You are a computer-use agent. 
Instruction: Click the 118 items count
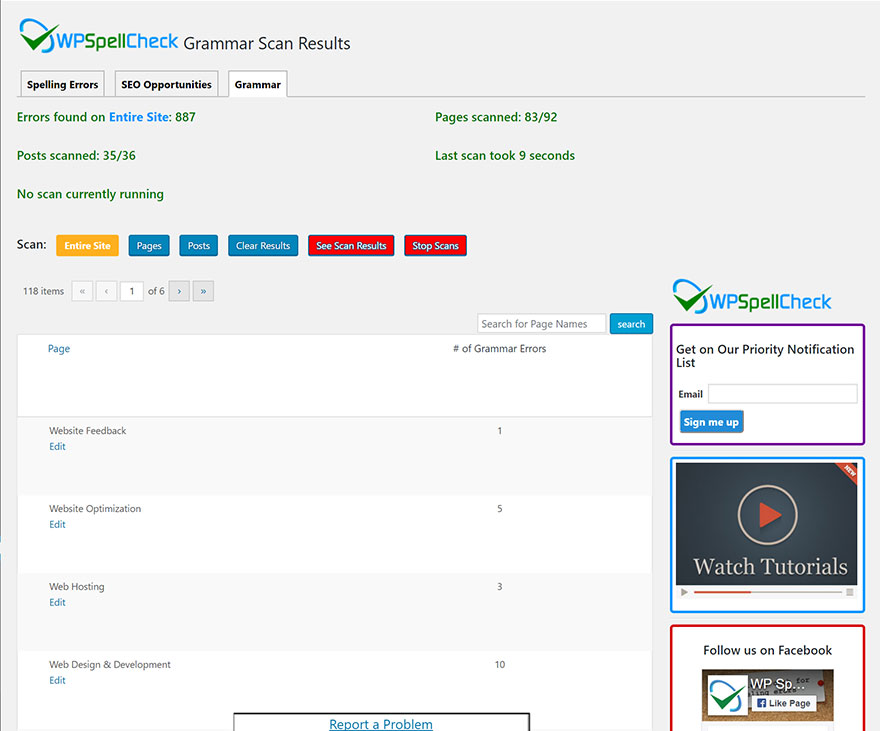(43, 291)
